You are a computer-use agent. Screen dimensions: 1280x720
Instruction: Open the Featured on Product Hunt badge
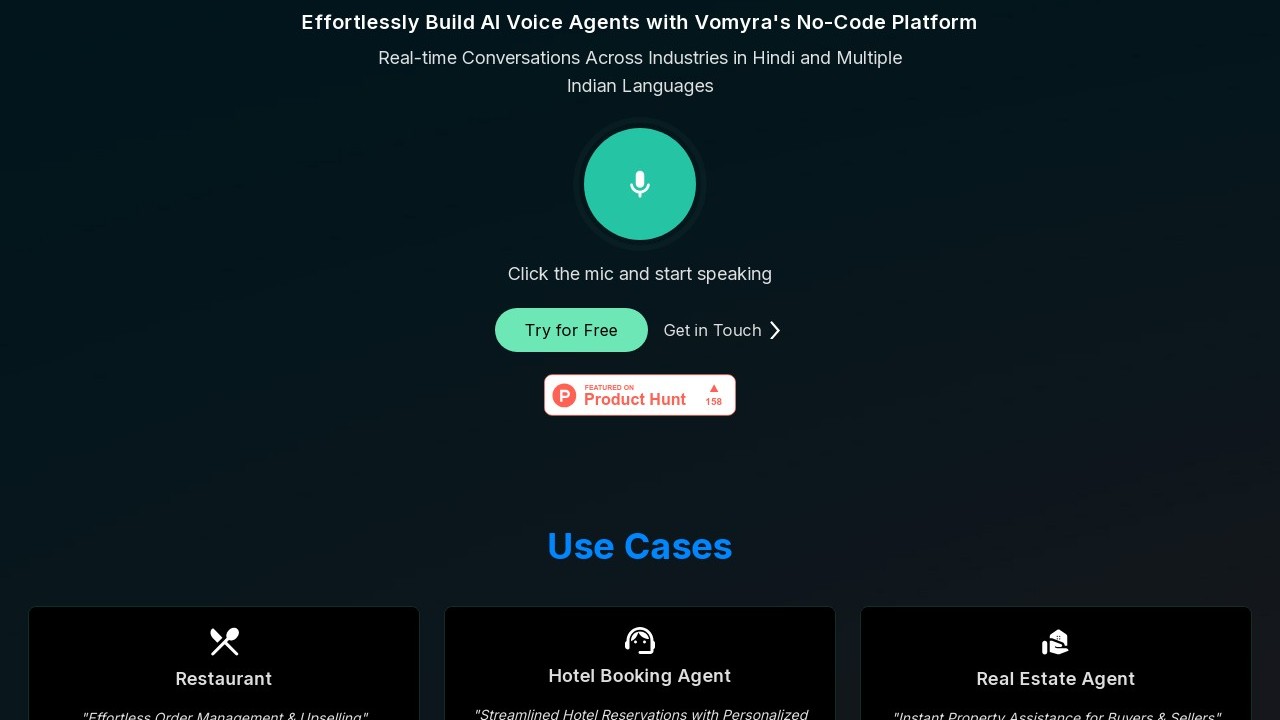click(640, 395)
